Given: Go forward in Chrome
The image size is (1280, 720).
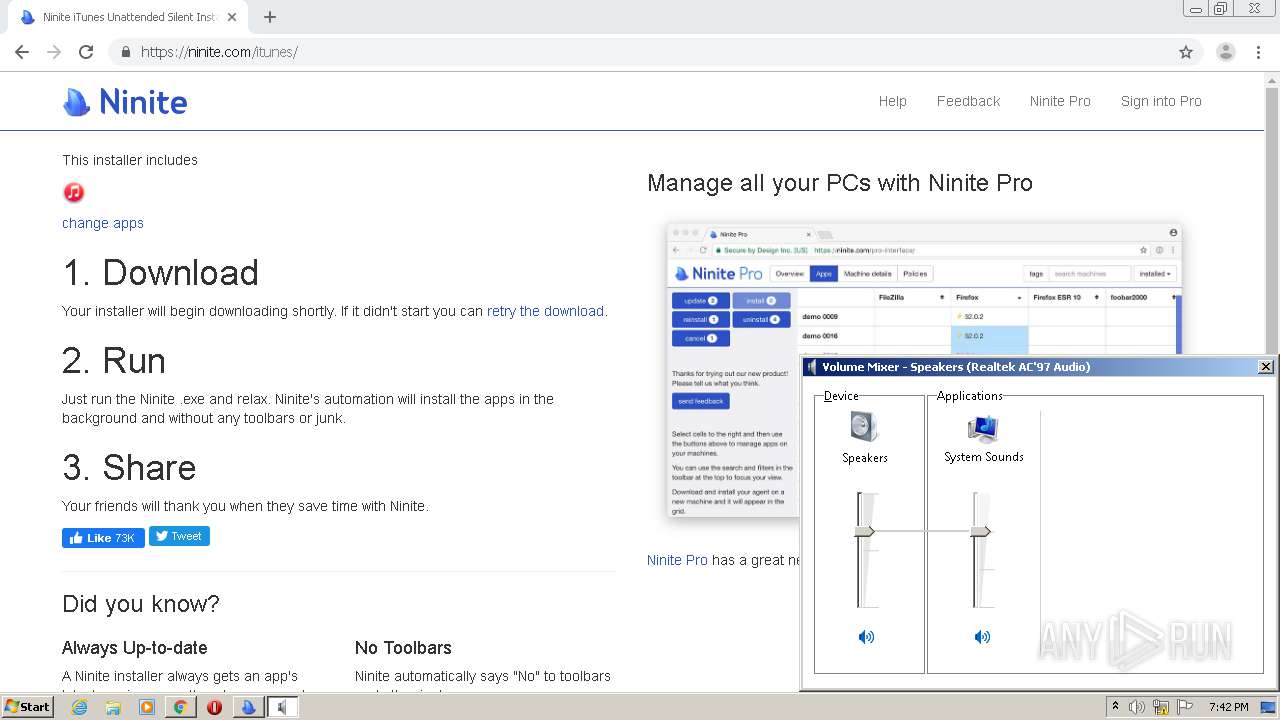Looking at the screenshot, I should [x=54, y=52].
